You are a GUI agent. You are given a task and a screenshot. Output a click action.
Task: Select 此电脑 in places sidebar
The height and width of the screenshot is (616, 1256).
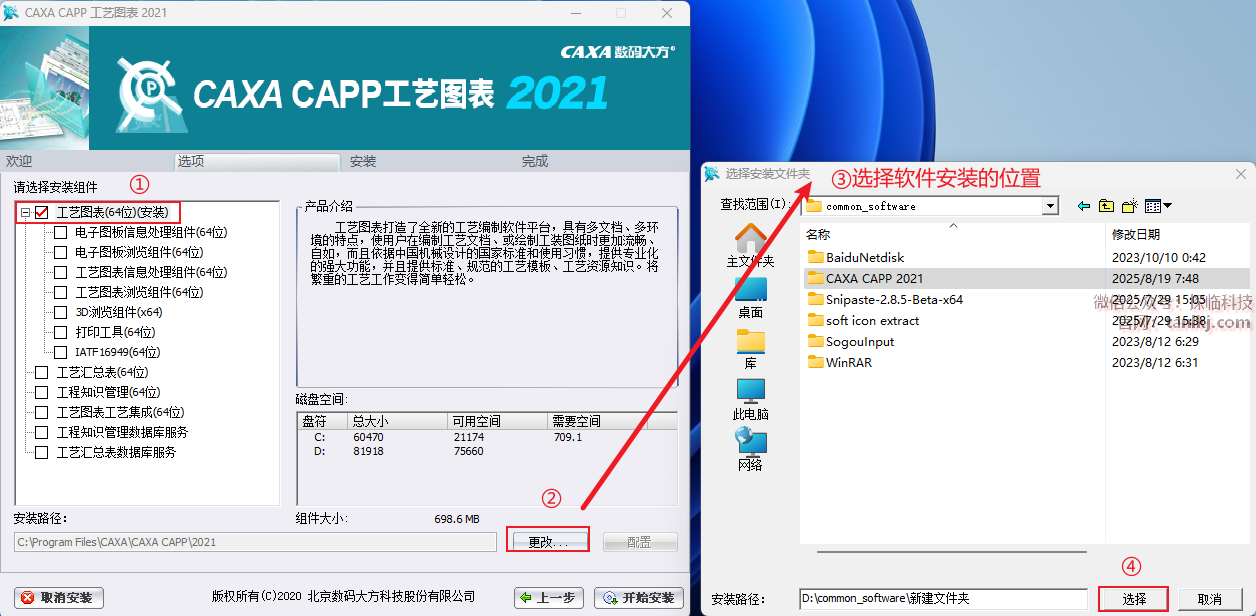click(750, 399)
